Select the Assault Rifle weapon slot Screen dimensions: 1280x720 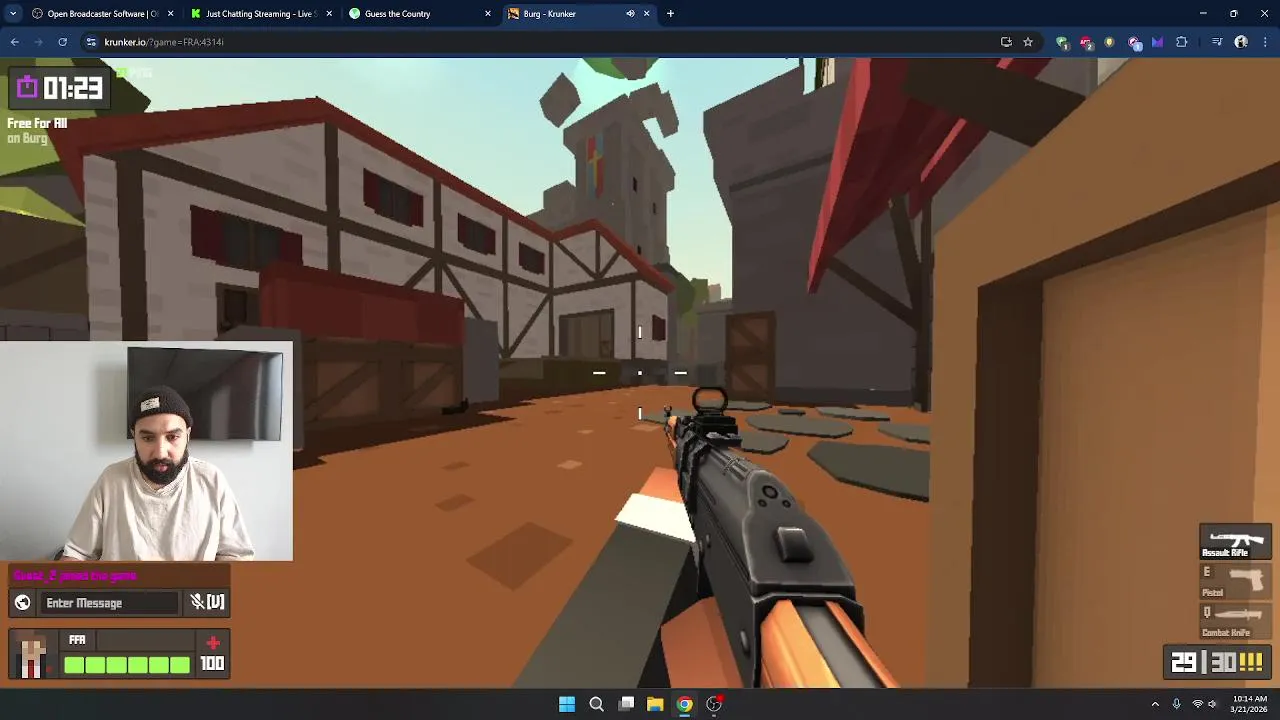tap(1235, 542)
